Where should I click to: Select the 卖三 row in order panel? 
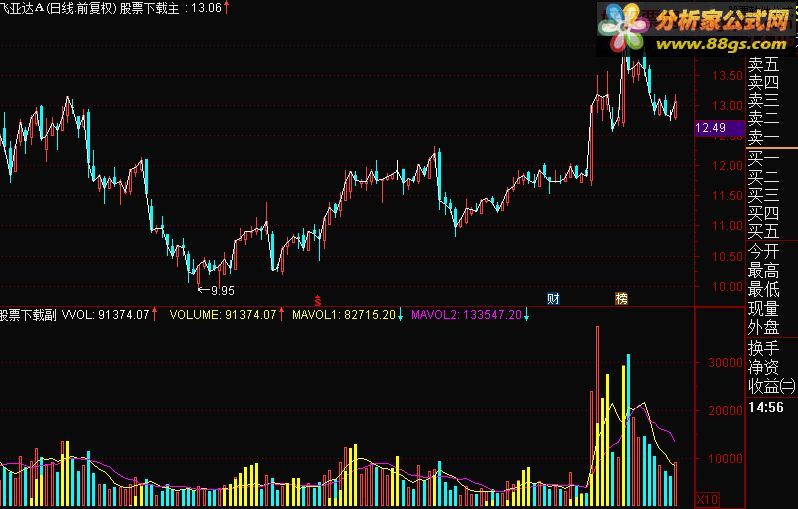pos(763,100)
